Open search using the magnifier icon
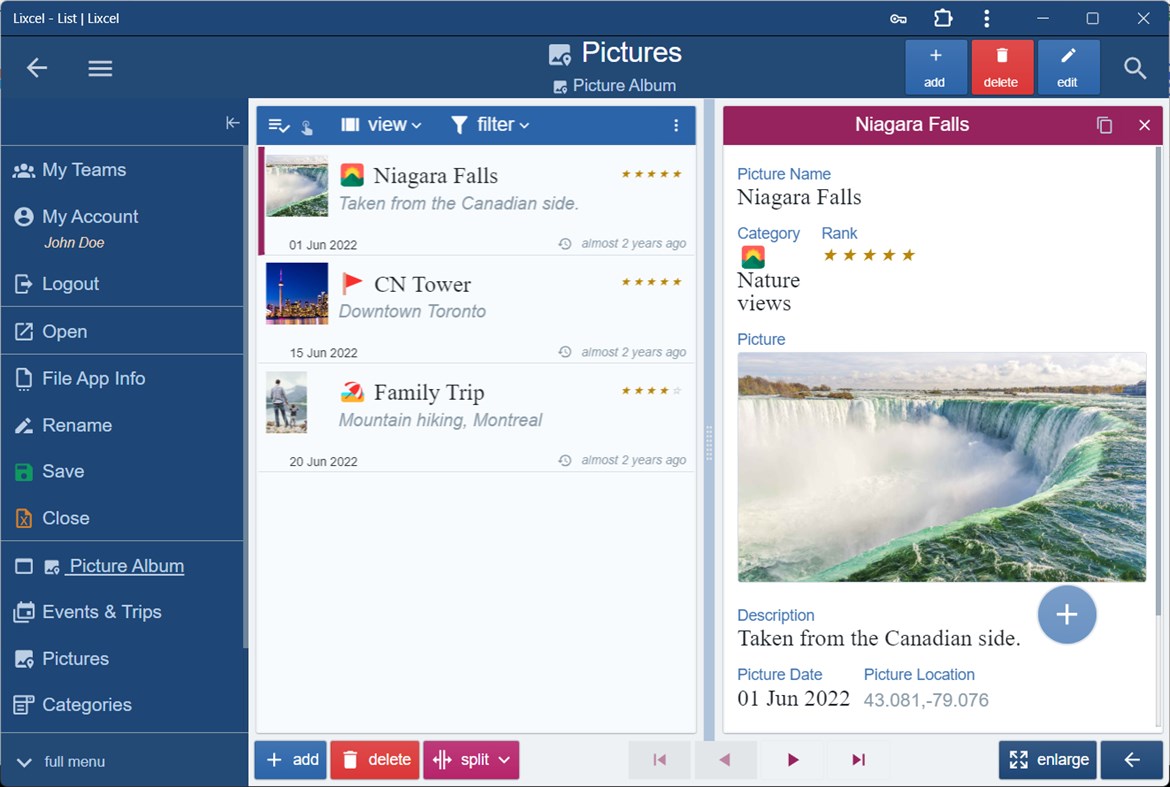The image size is (1170, 787). (x=1135, y=67)
